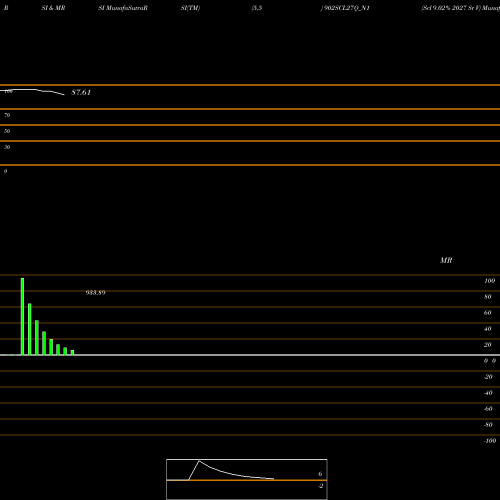This screenshot has height=500, width=500.
Task: Click the 30 level label on the RSI axis
Action: [7, 147]
